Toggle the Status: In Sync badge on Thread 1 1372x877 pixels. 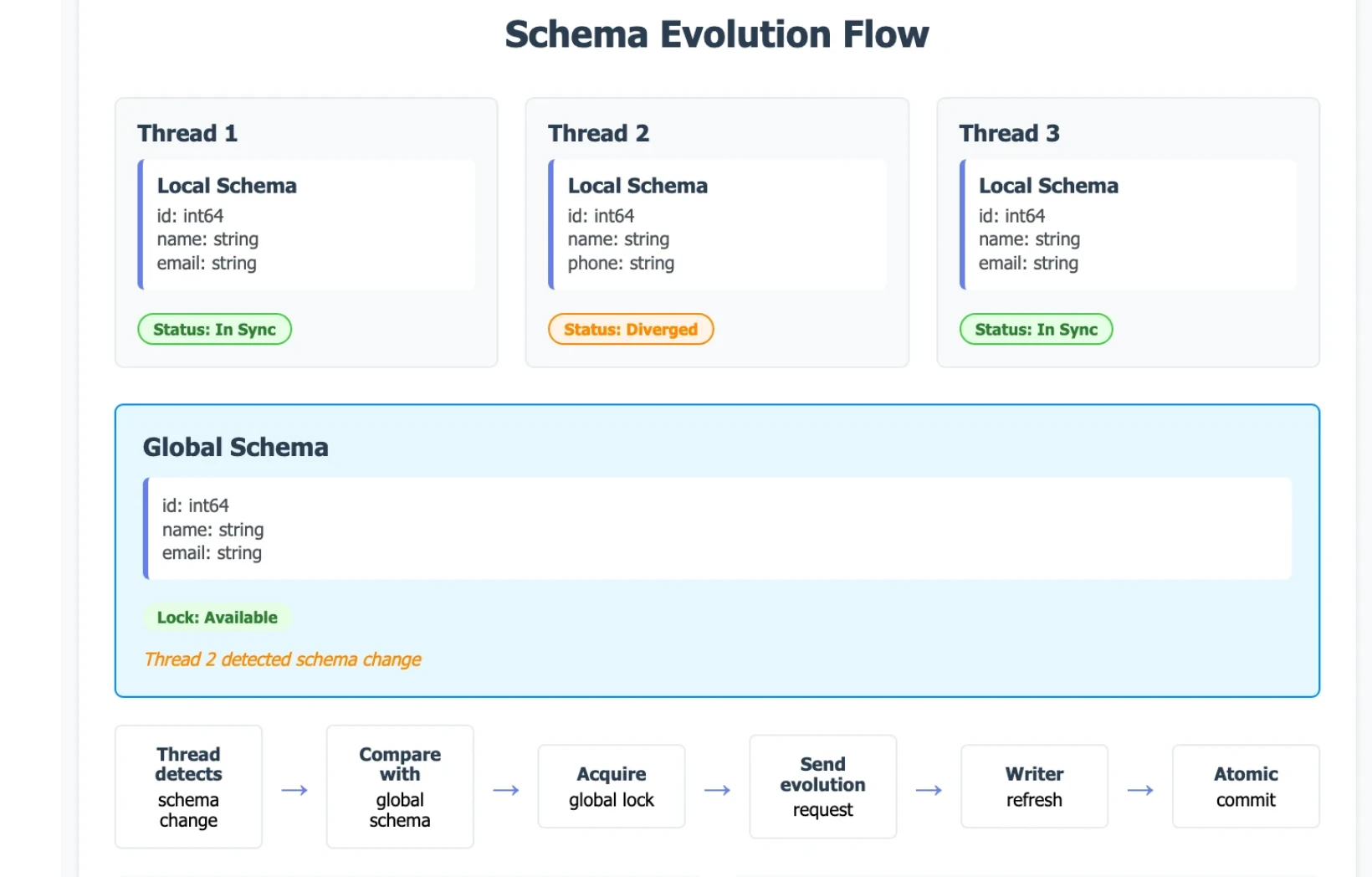[214, 329]
